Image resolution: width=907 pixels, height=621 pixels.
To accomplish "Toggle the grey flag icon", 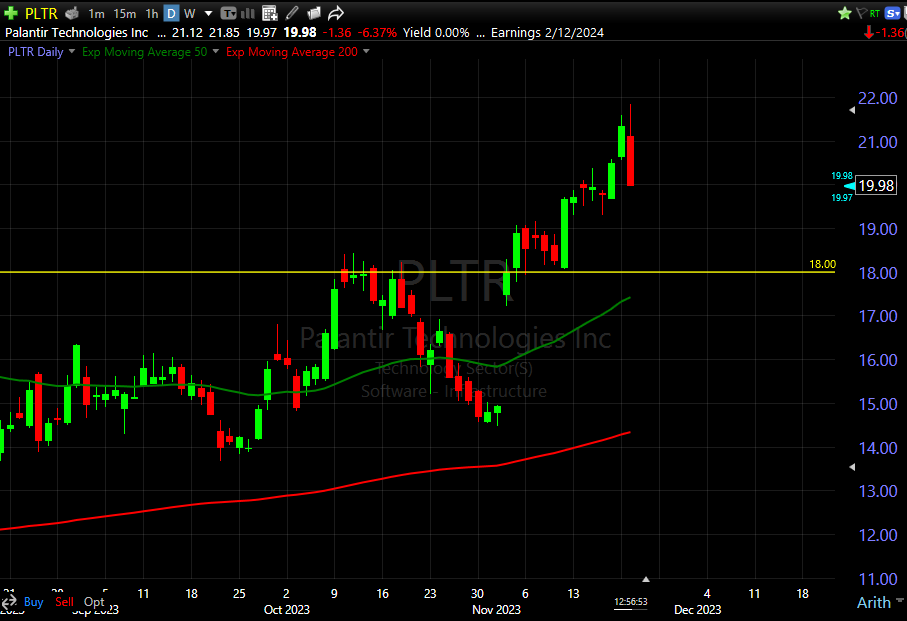I will 861,13.
